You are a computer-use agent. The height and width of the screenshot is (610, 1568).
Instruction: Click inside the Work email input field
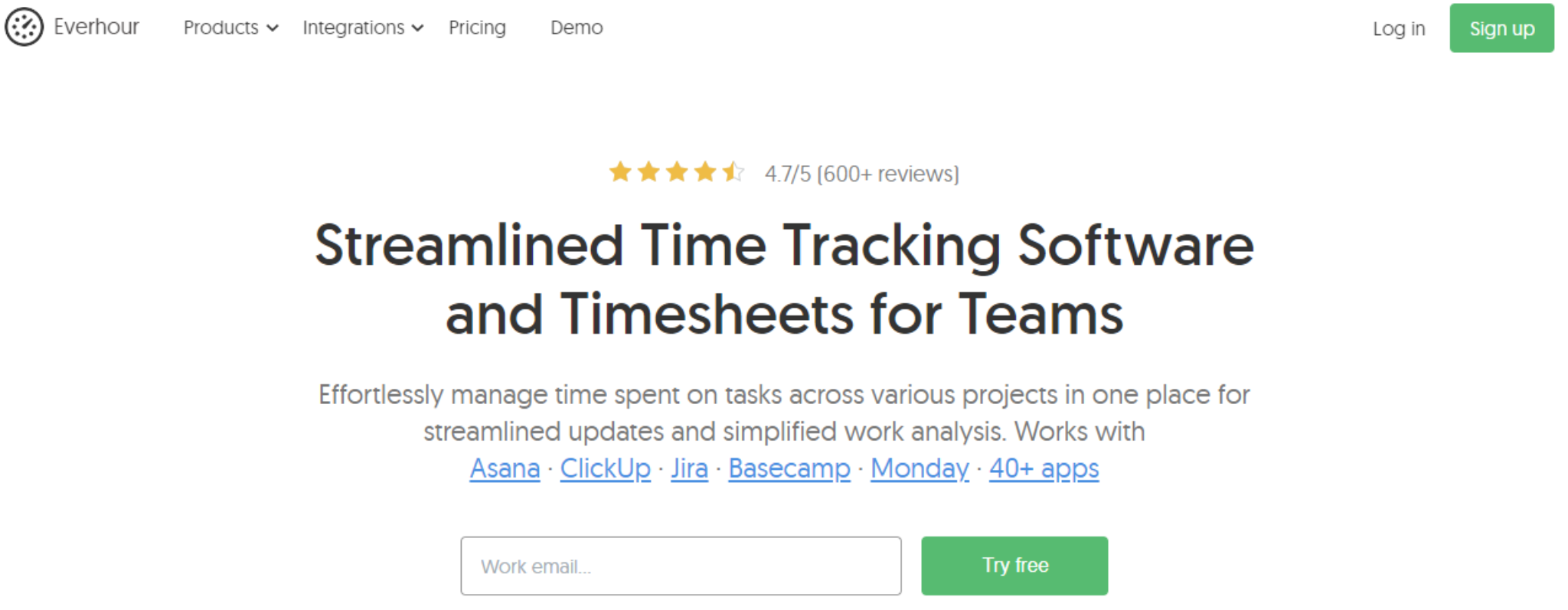click(x=681, y=566)
